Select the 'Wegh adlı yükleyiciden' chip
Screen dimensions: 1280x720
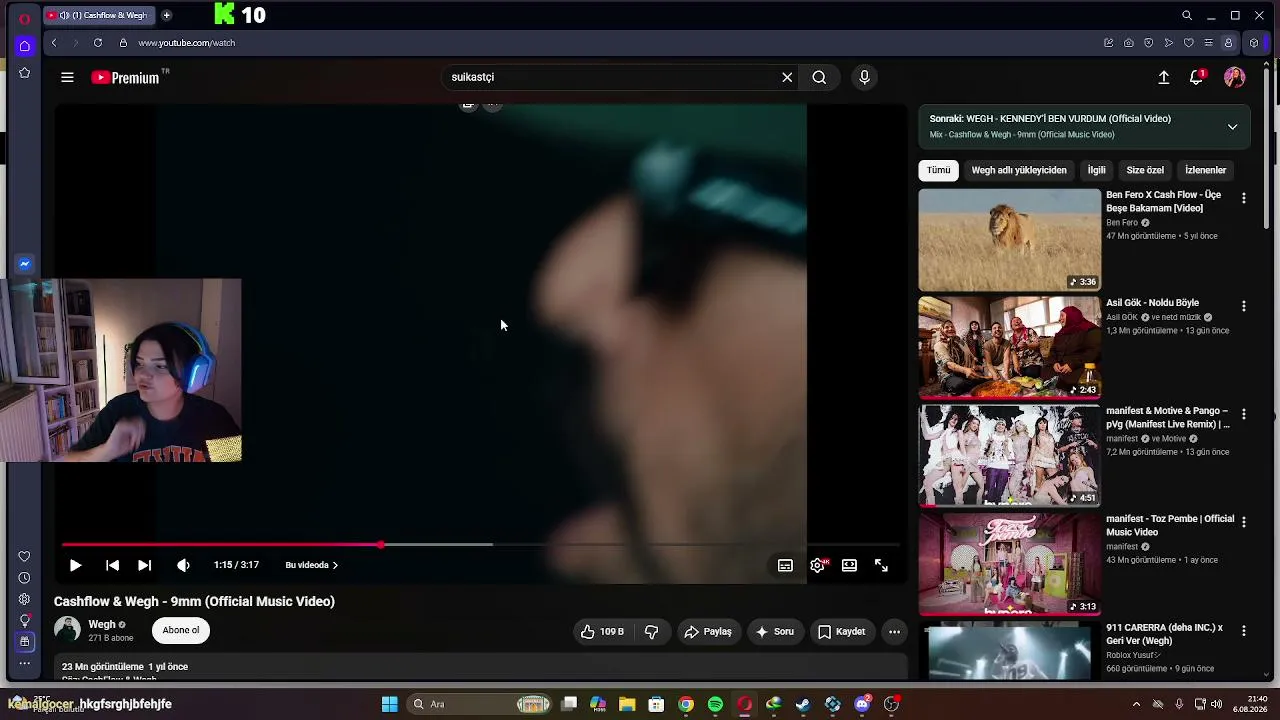tap(1019, 170)
